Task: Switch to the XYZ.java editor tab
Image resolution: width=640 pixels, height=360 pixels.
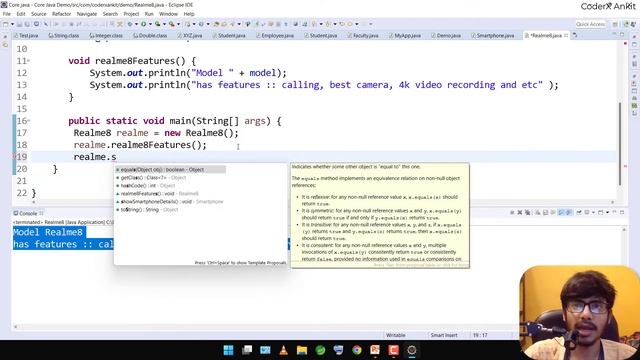Action: pyautogui.click(x=190, y=36)
